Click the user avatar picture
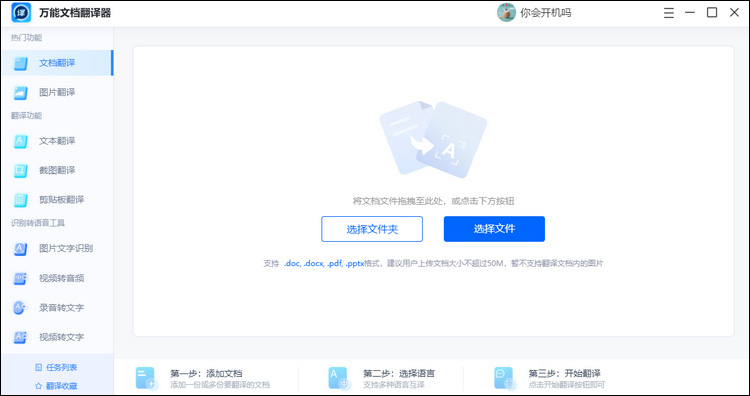The width and height of the screenshot is (750, 396). click(506, 12)
